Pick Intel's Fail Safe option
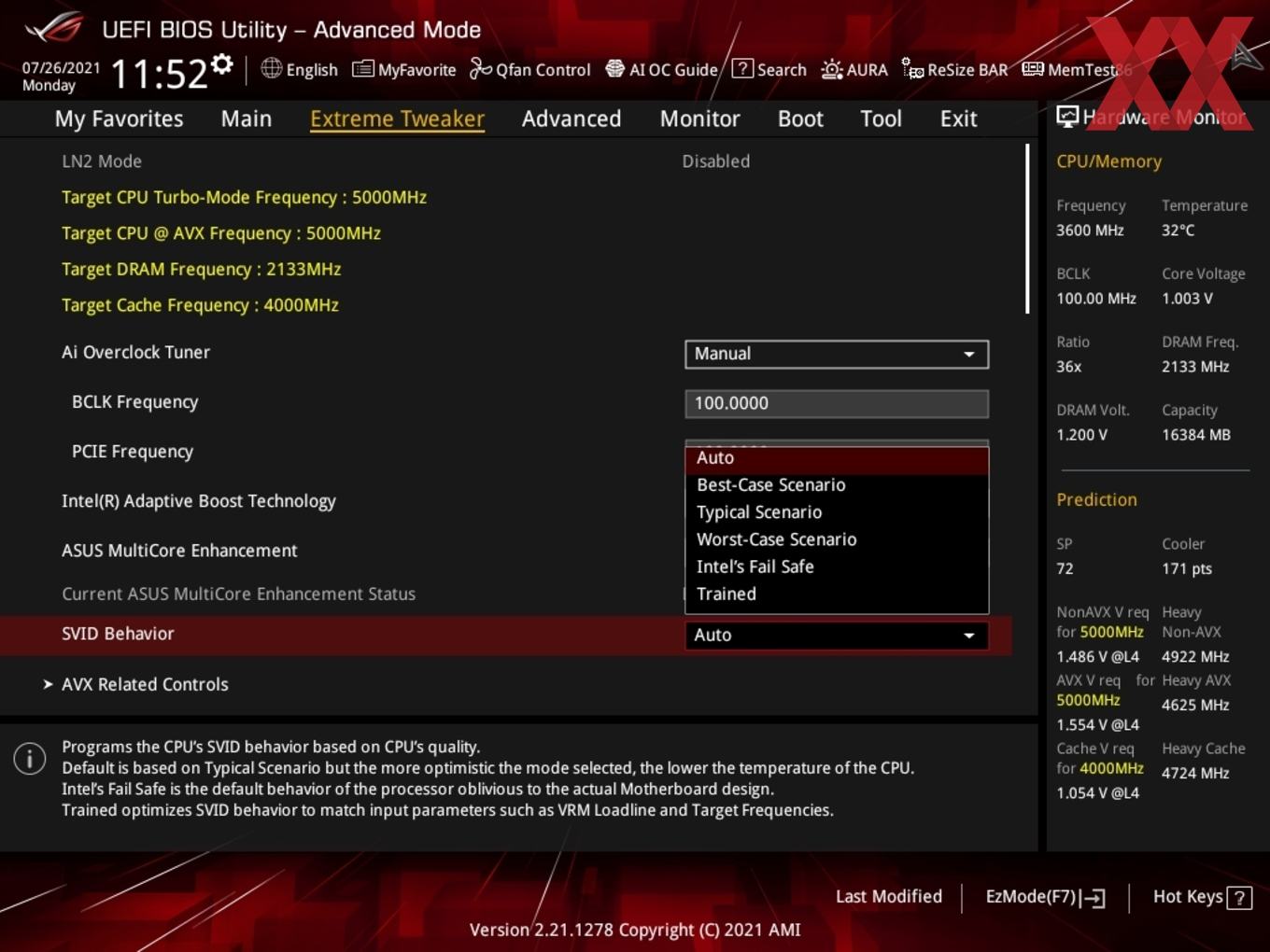This screenshot has height=952, width=1270. 837,566
